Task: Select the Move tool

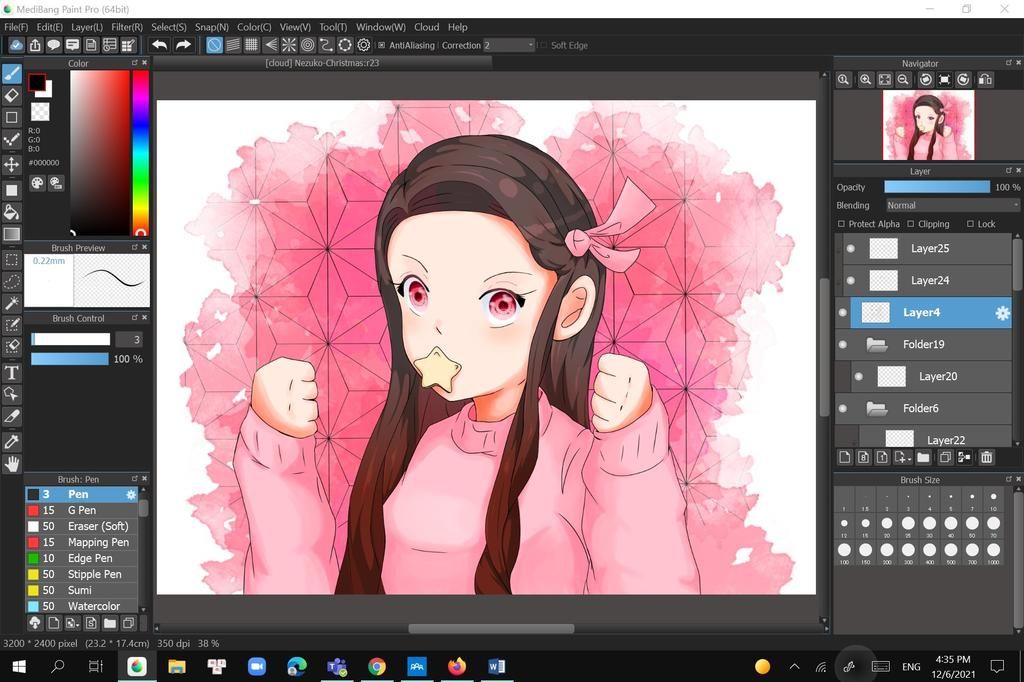Action: coord(12,163)
